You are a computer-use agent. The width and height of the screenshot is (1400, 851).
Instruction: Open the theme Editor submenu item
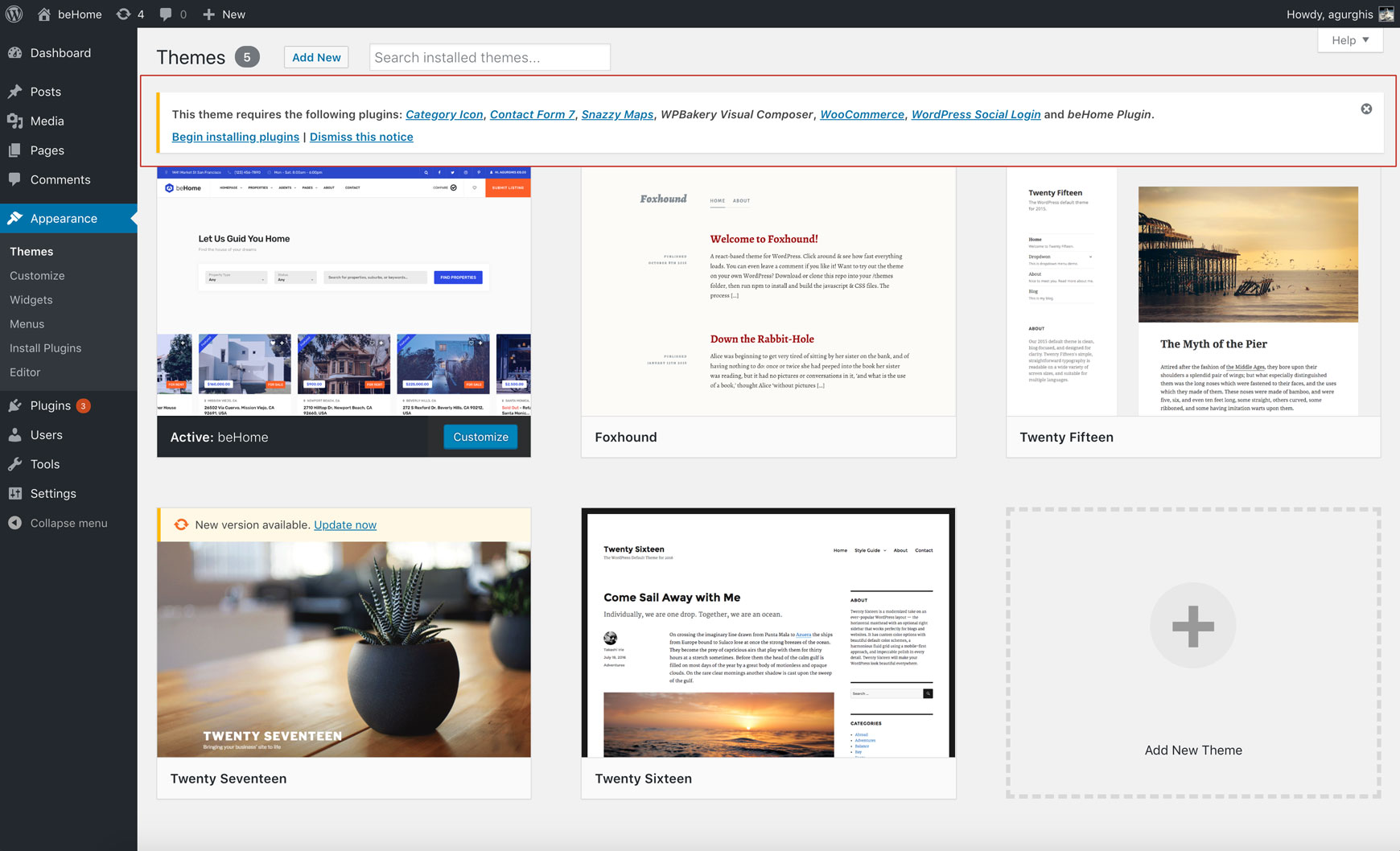25,372
